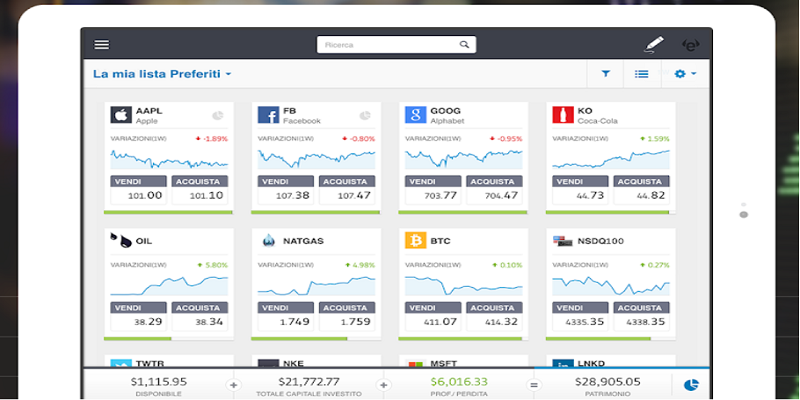Click pie chart icon on FB card

(365, 116)
